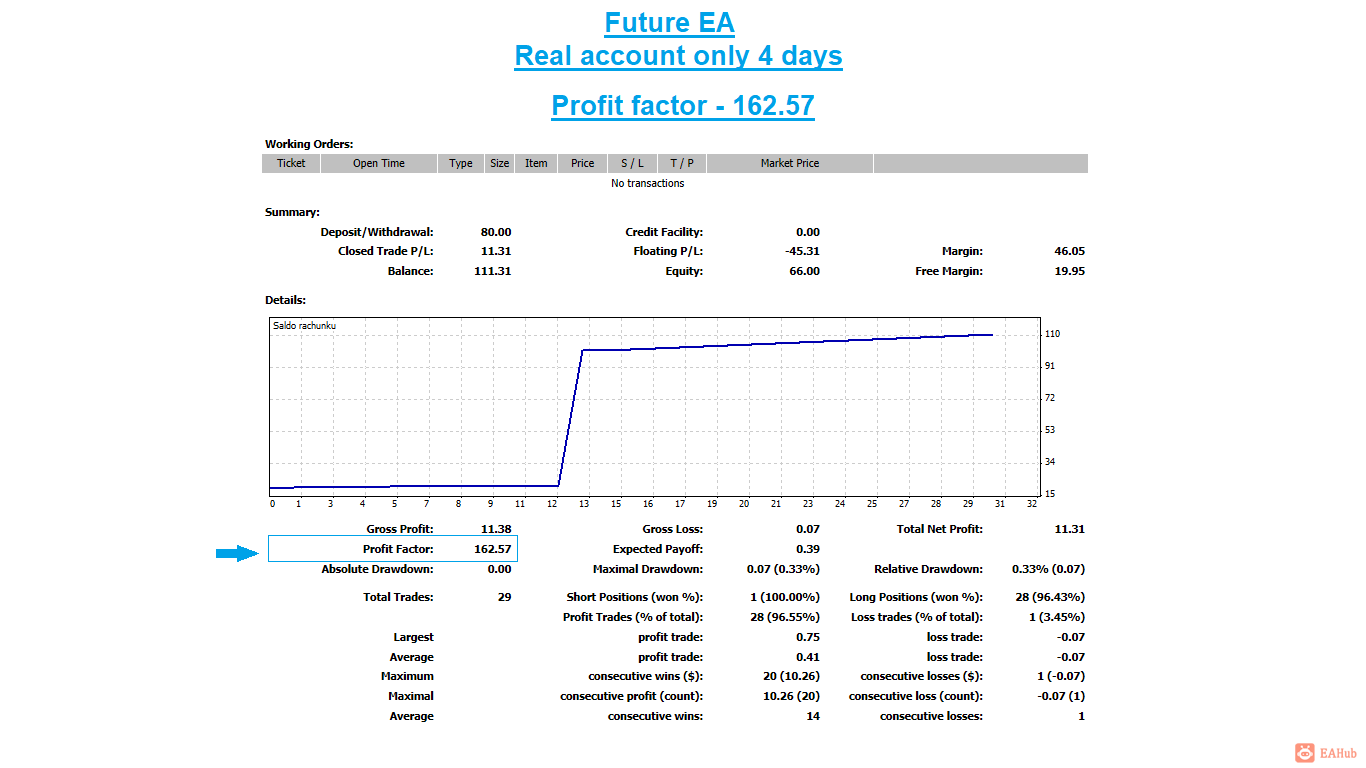Select the consecutive profit value "10.26 (20)"
This screenshot has height=768, width=1366.
(x=791, y=696)
